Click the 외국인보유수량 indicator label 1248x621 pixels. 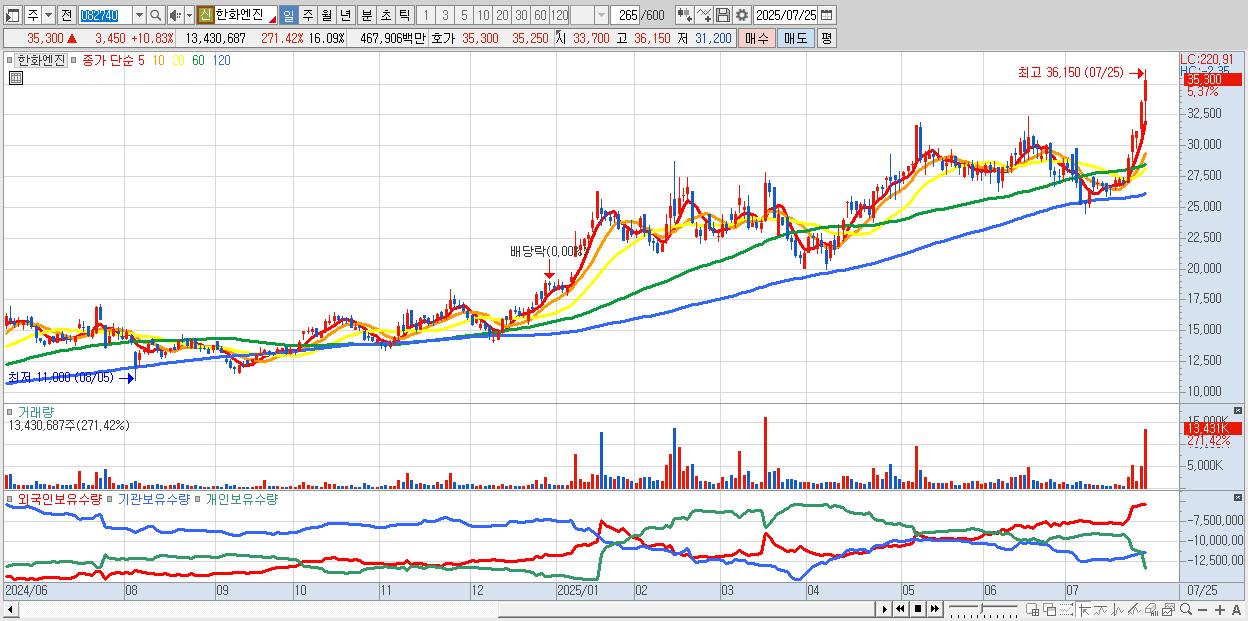(60, 498)
